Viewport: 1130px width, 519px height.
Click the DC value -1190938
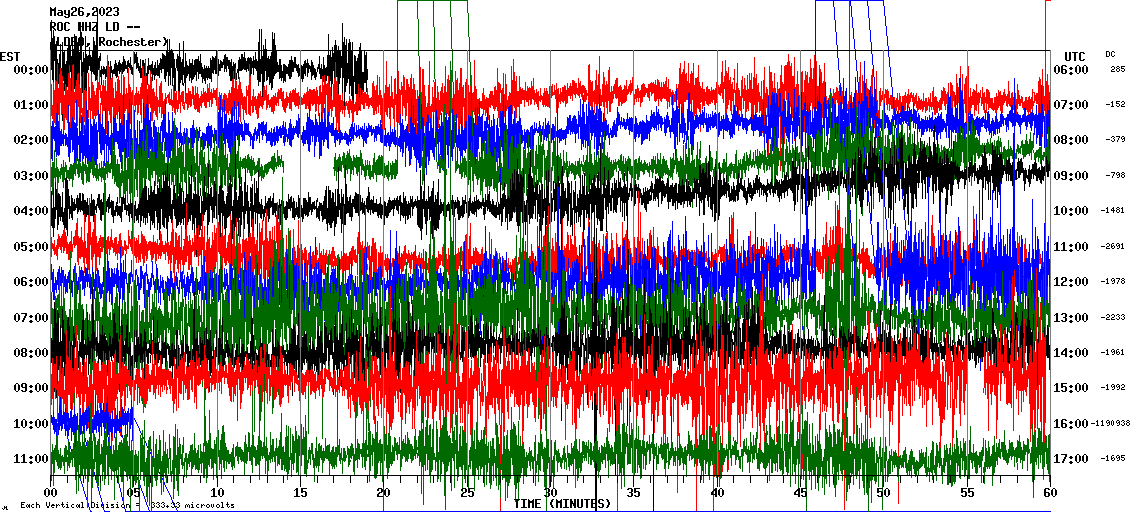(1110, 424)
